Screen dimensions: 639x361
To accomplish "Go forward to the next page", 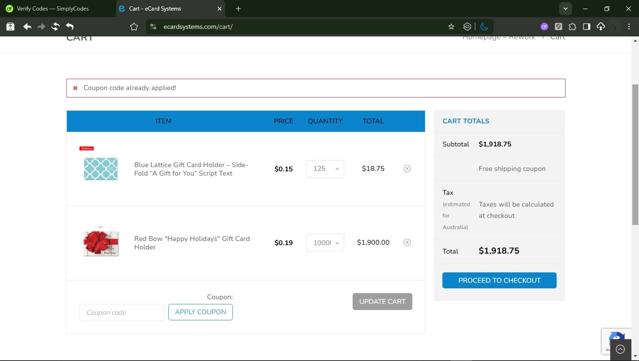I will pyautogui.click(x=41, y=26).
